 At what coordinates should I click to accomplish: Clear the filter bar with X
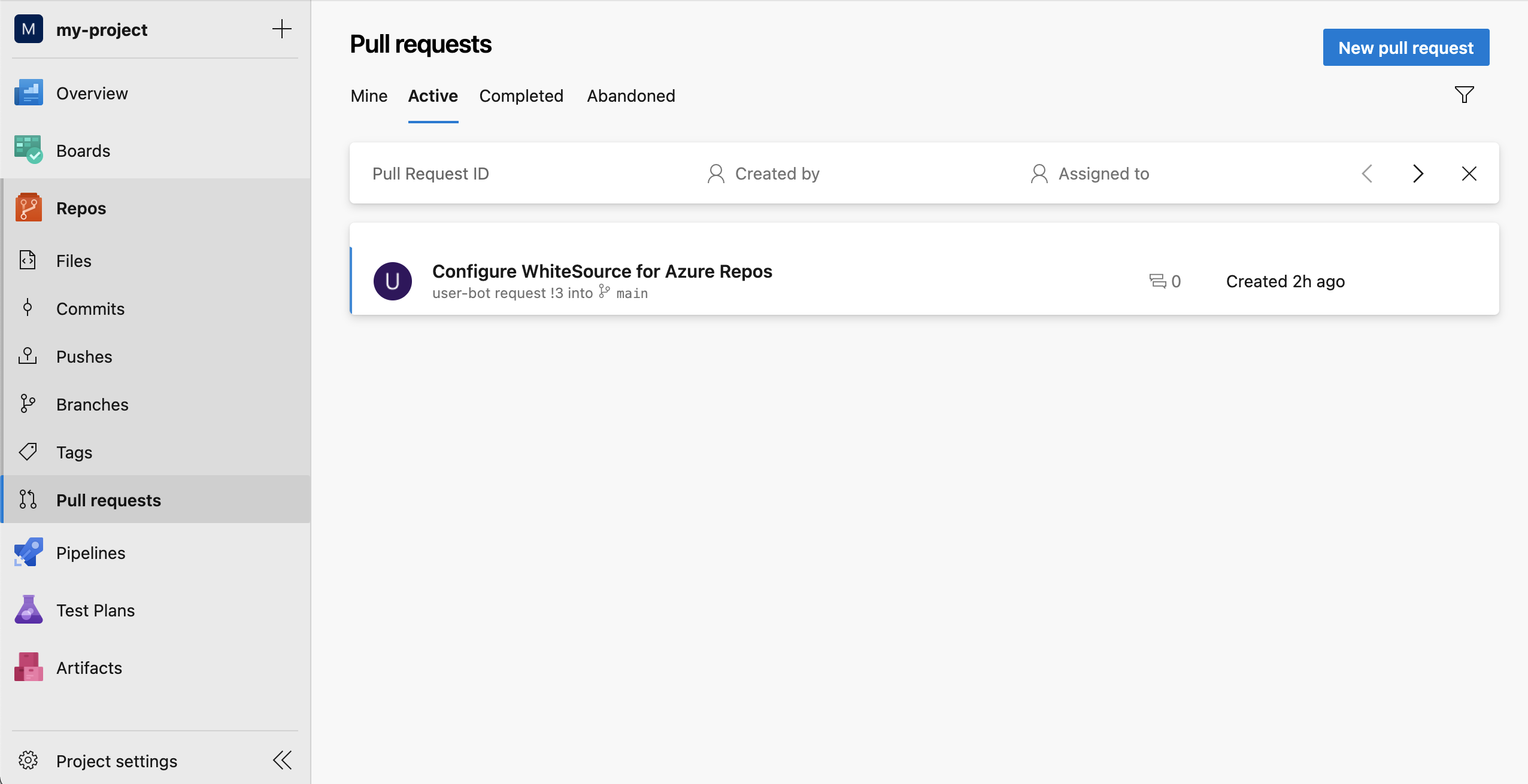pos(1469,174)
